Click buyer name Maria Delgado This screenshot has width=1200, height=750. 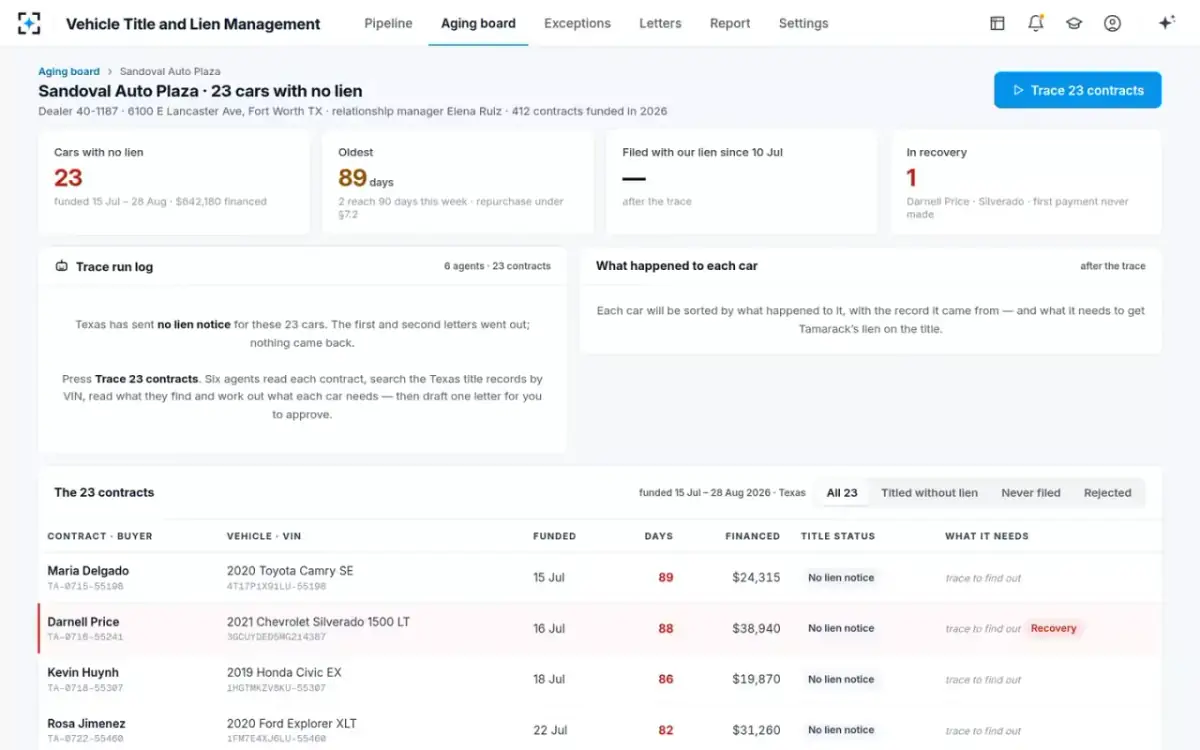click(x=88, y=571)
